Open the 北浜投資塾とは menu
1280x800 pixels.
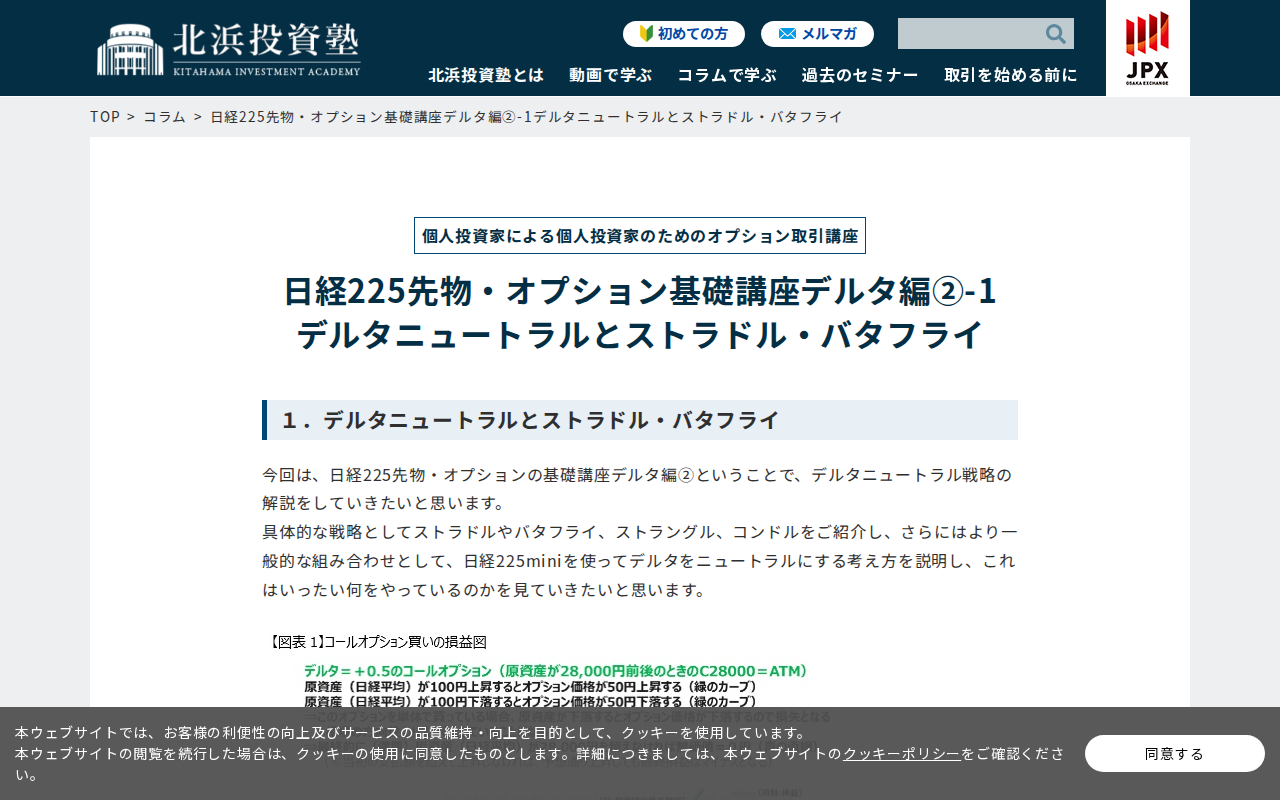pyautogui.click(x=486, y=75)
